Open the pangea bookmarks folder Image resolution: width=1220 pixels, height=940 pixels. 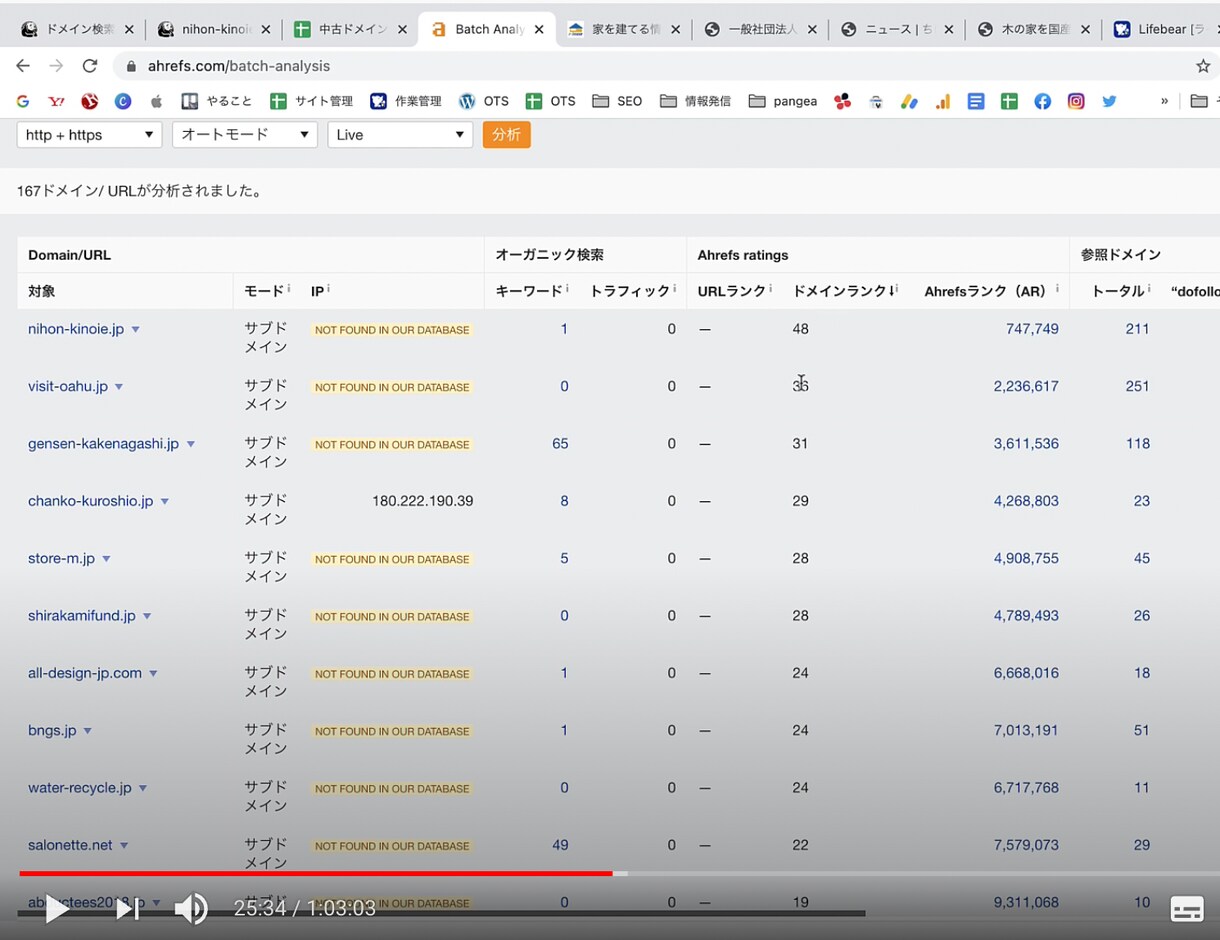(x=783, y=101)
